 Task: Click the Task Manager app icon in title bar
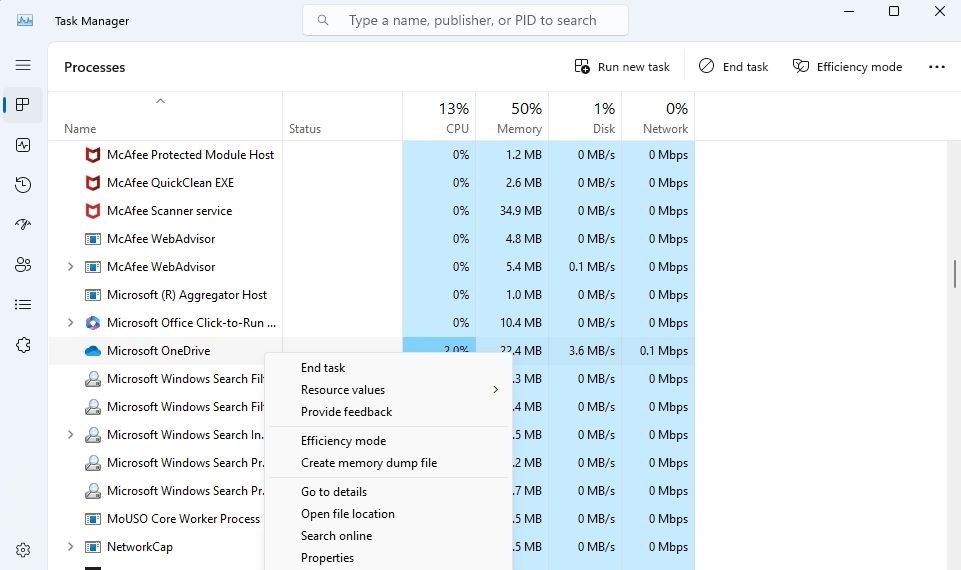(x=25, y=20)
